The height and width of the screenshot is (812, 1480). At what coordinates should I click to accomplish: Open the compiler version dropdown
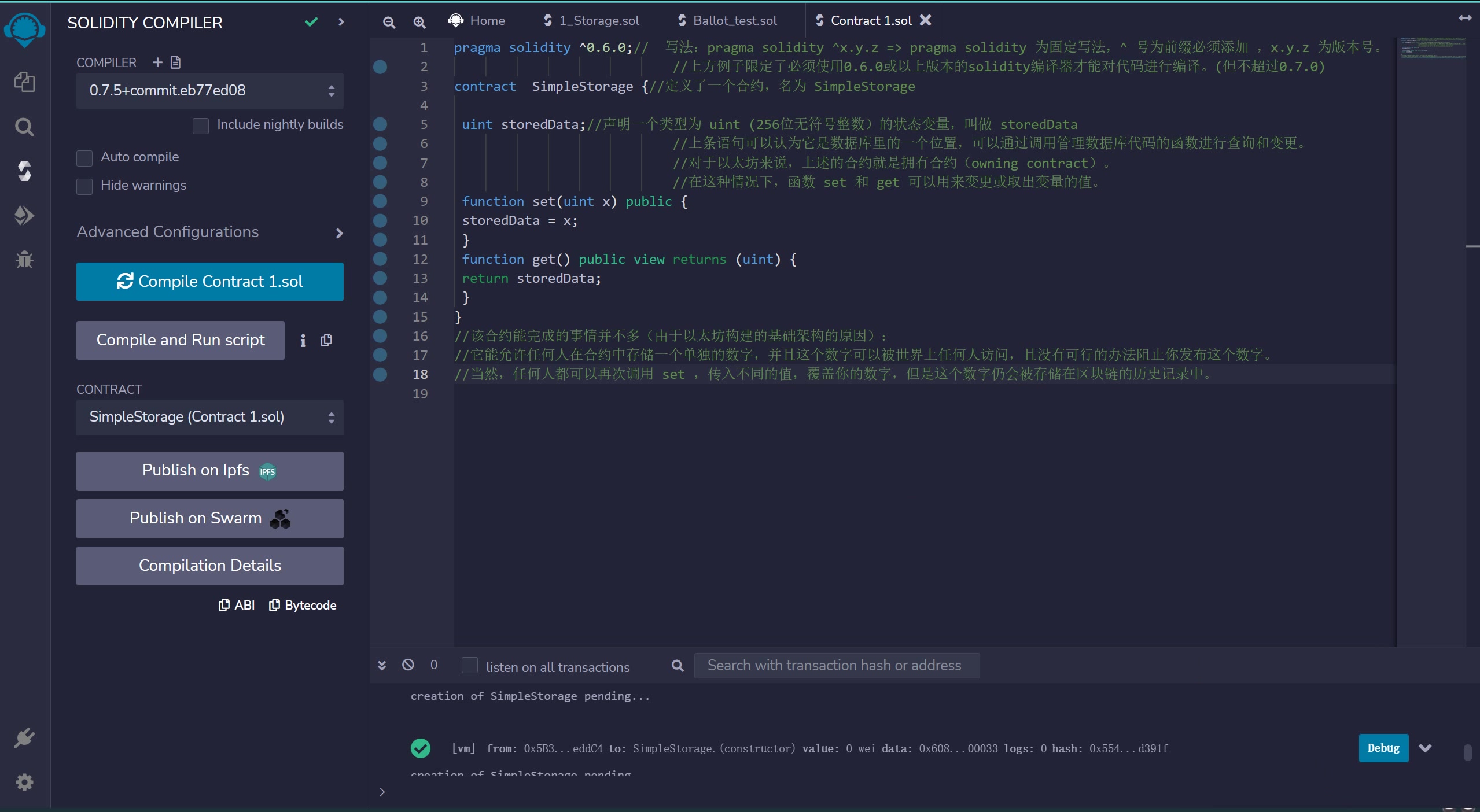[209, 91]
